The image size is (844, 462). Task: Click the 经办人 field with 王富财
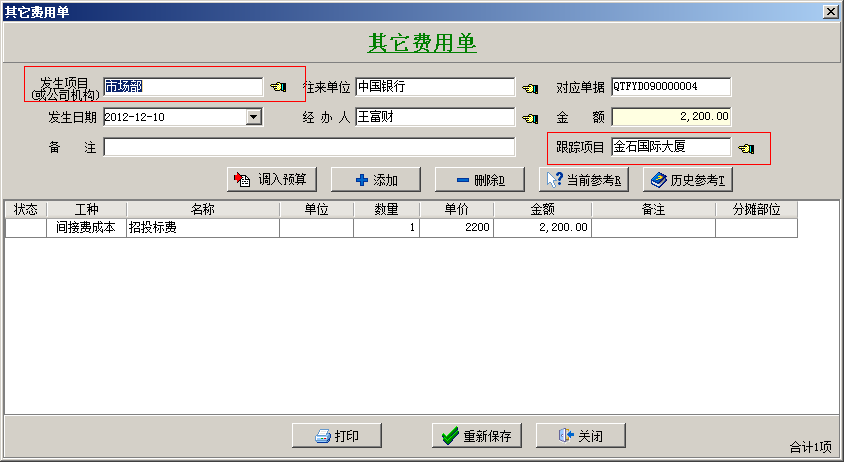[x=435, y=117]
